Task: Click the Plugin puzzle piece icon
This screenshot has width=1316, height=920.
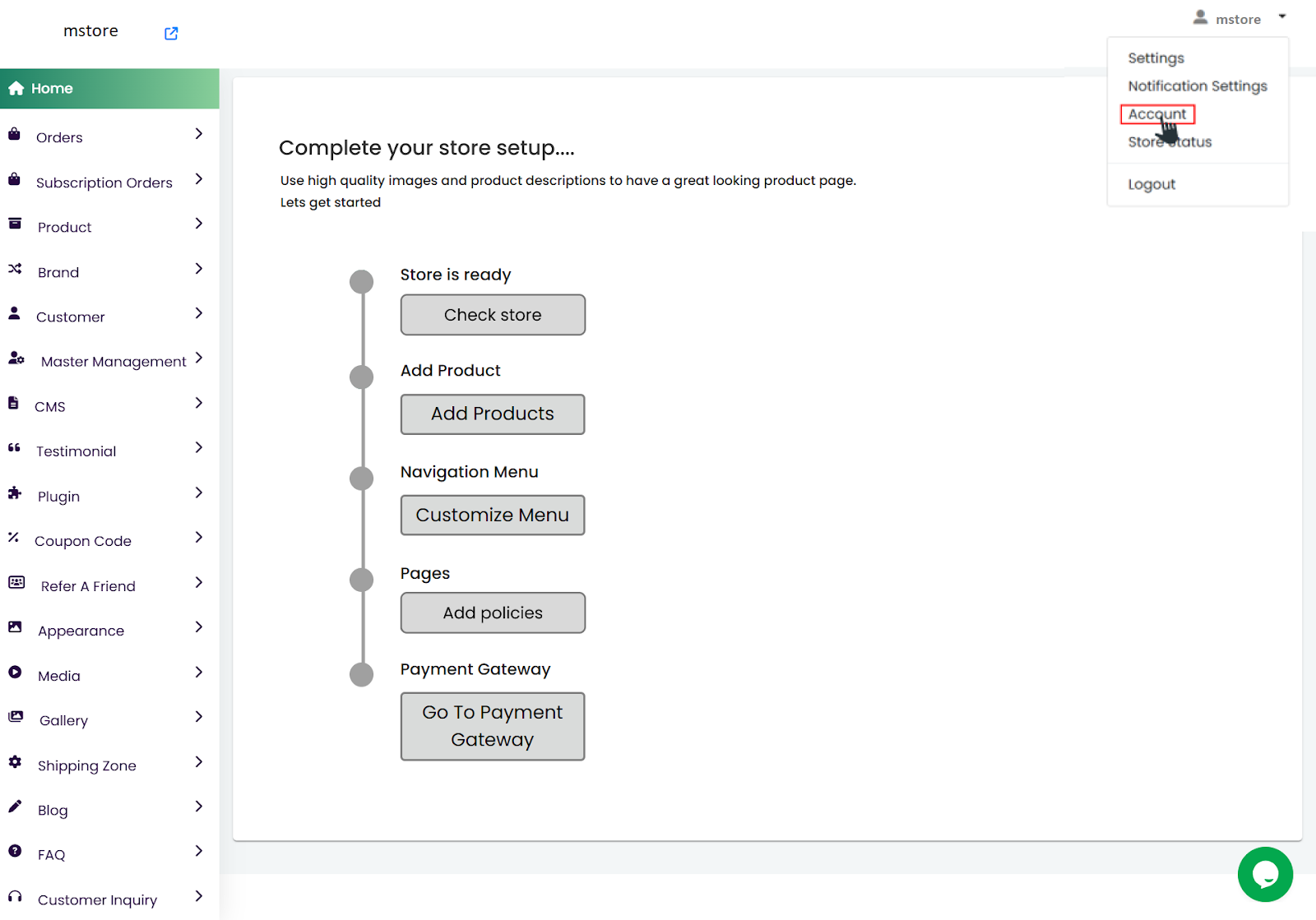Action: point(15,493)
